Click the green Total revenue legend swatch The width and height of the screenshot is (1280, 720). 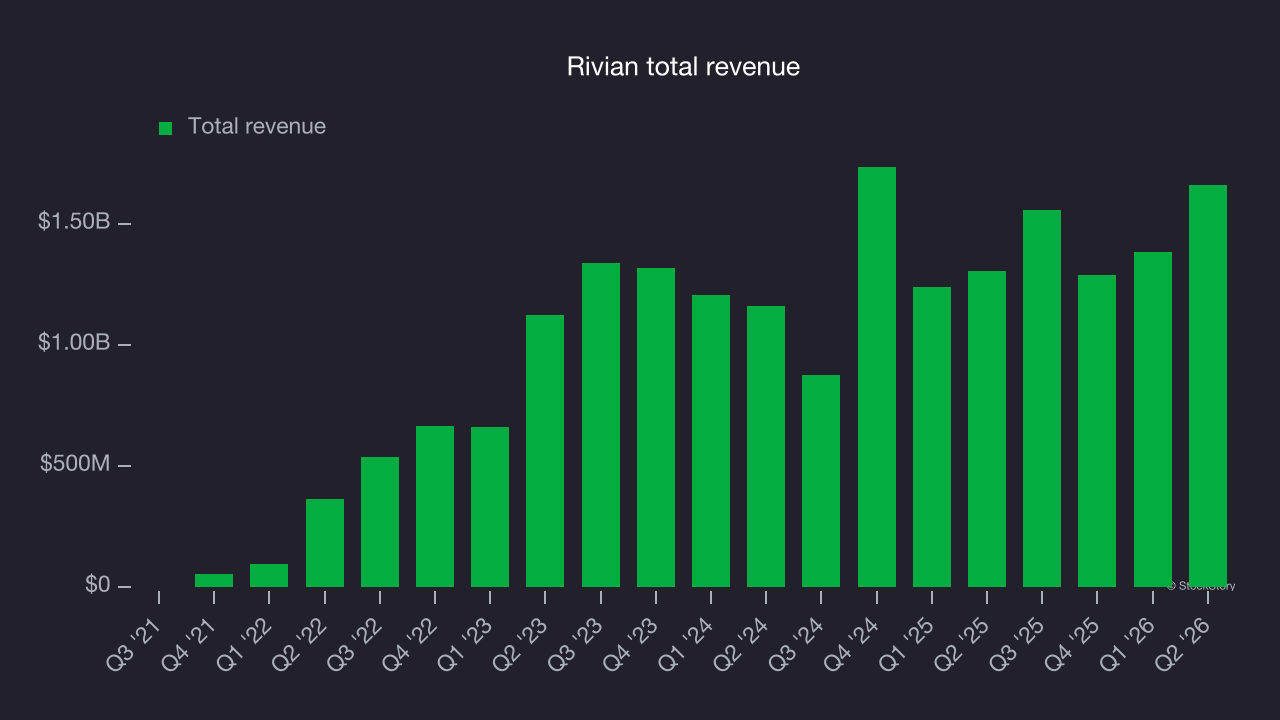coord(166,128)
